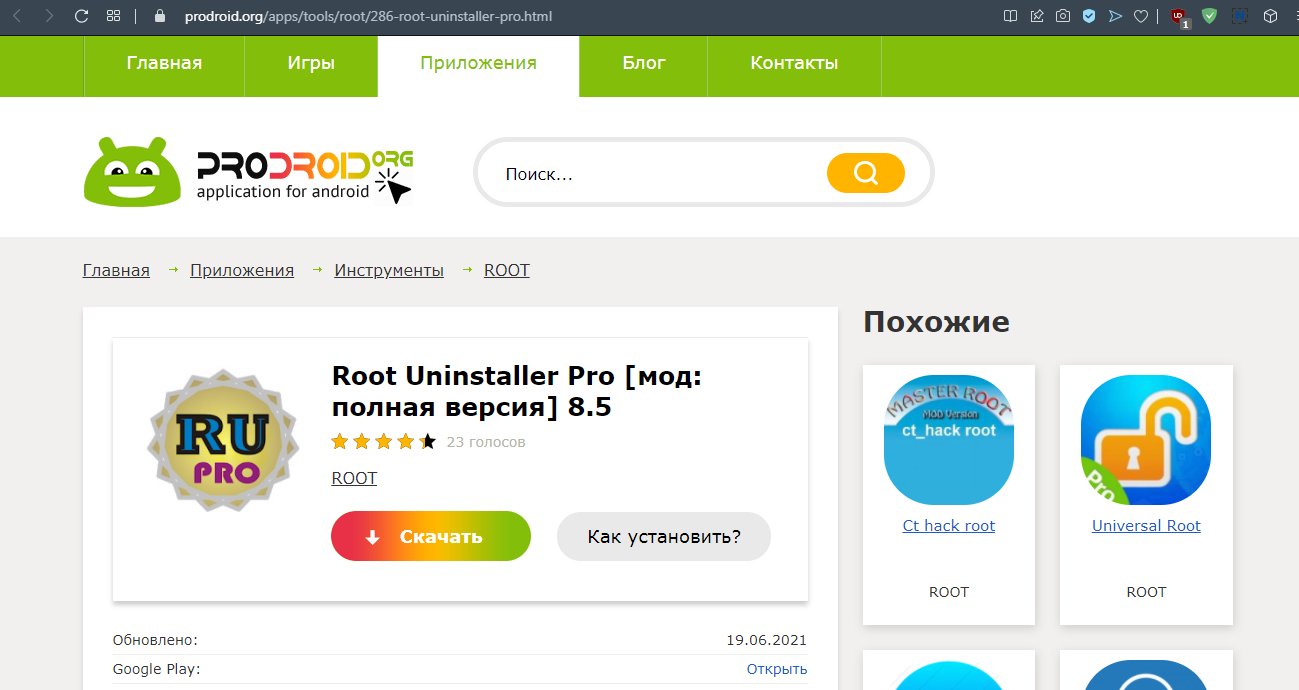Click the Google Play: label

pos(157,669)
